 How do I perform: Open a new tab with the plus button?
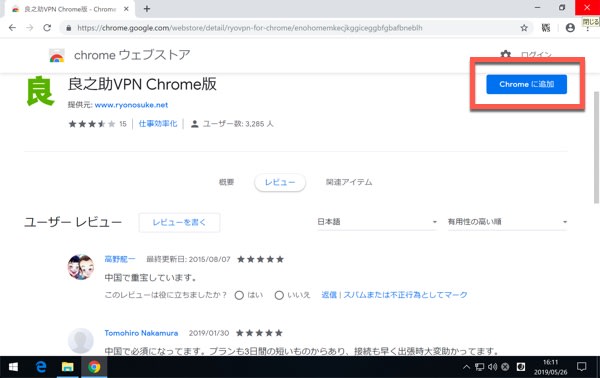(x=147, y=9)
